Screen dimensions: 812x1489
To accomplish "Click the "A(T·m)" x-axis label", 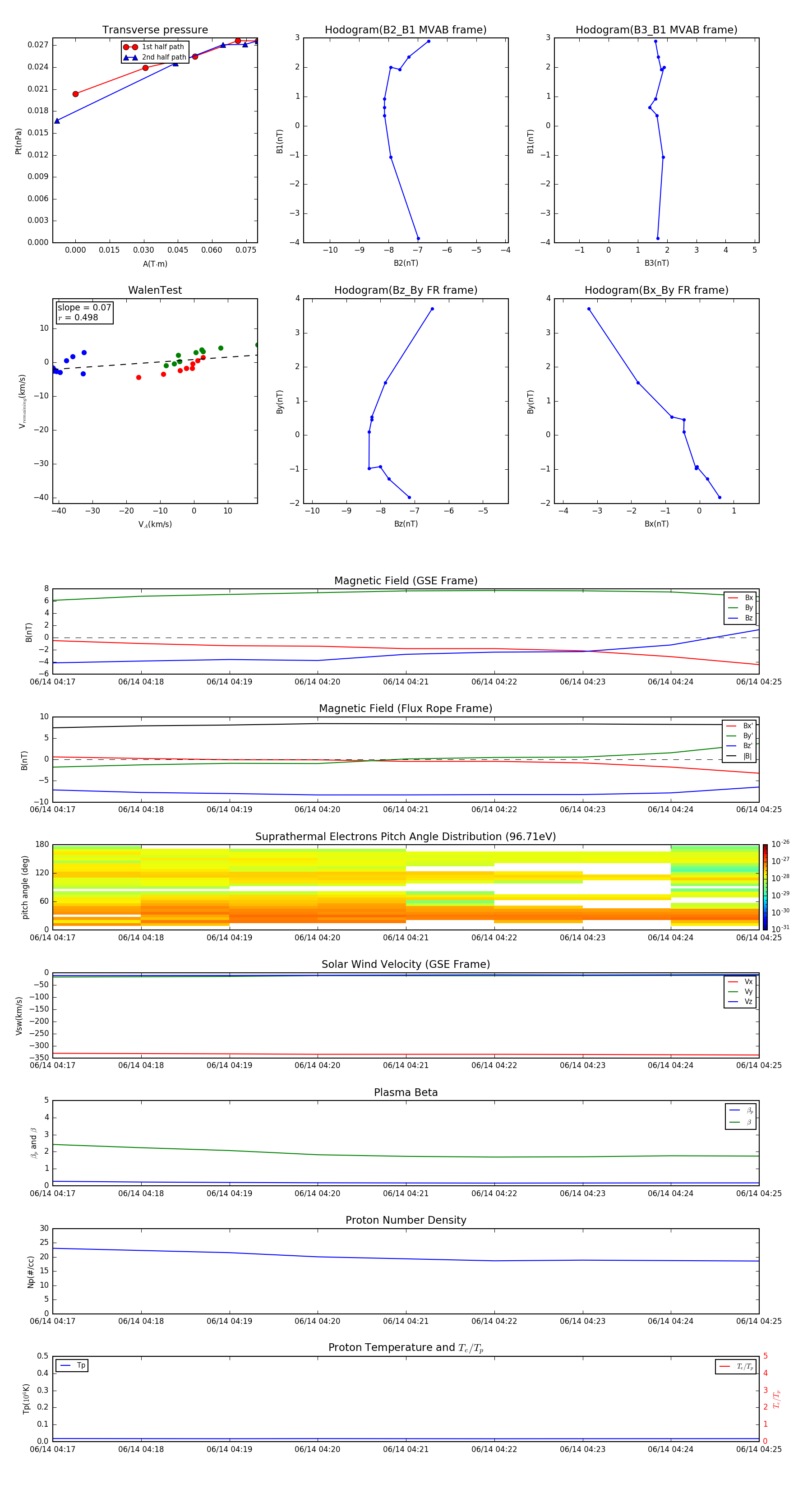I will 155,264.
